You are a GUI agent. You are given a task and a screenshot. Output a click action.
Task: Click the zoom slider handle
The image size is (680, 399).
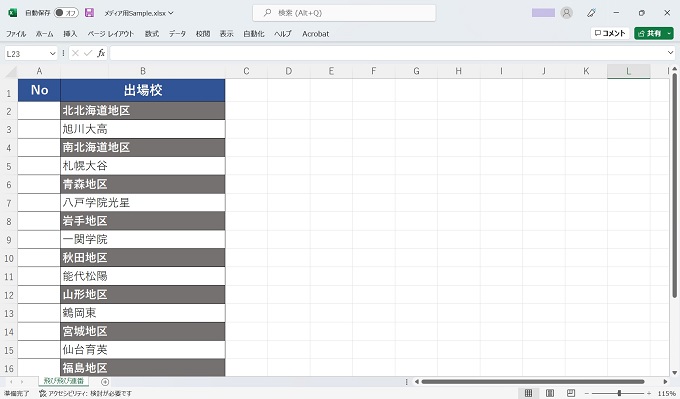(619, 393)
